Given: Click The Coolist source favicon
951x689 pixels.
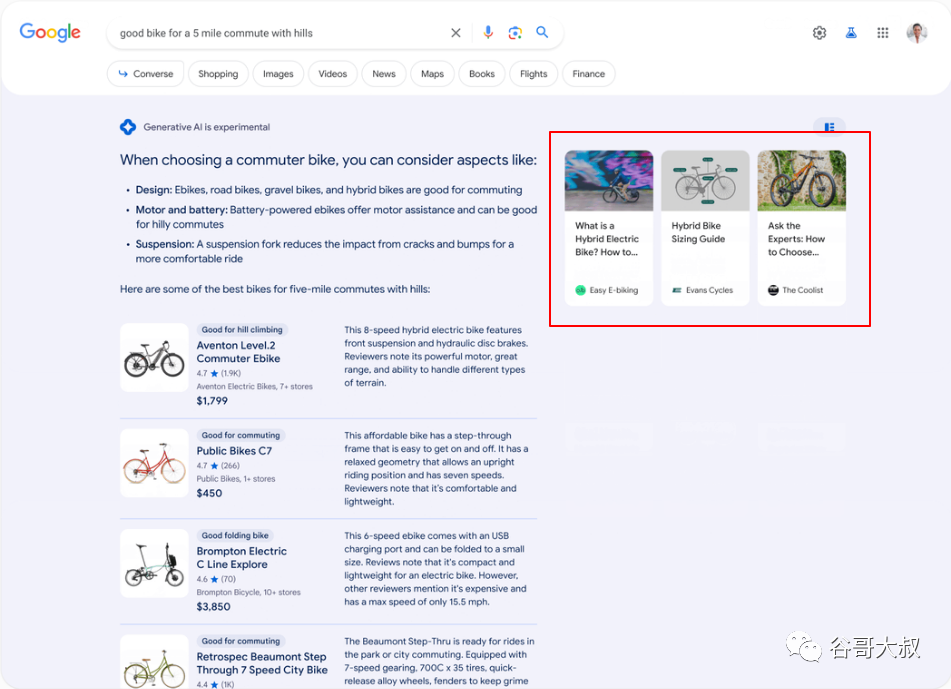Looking at the screenshot, I should (x=773, y=290).
